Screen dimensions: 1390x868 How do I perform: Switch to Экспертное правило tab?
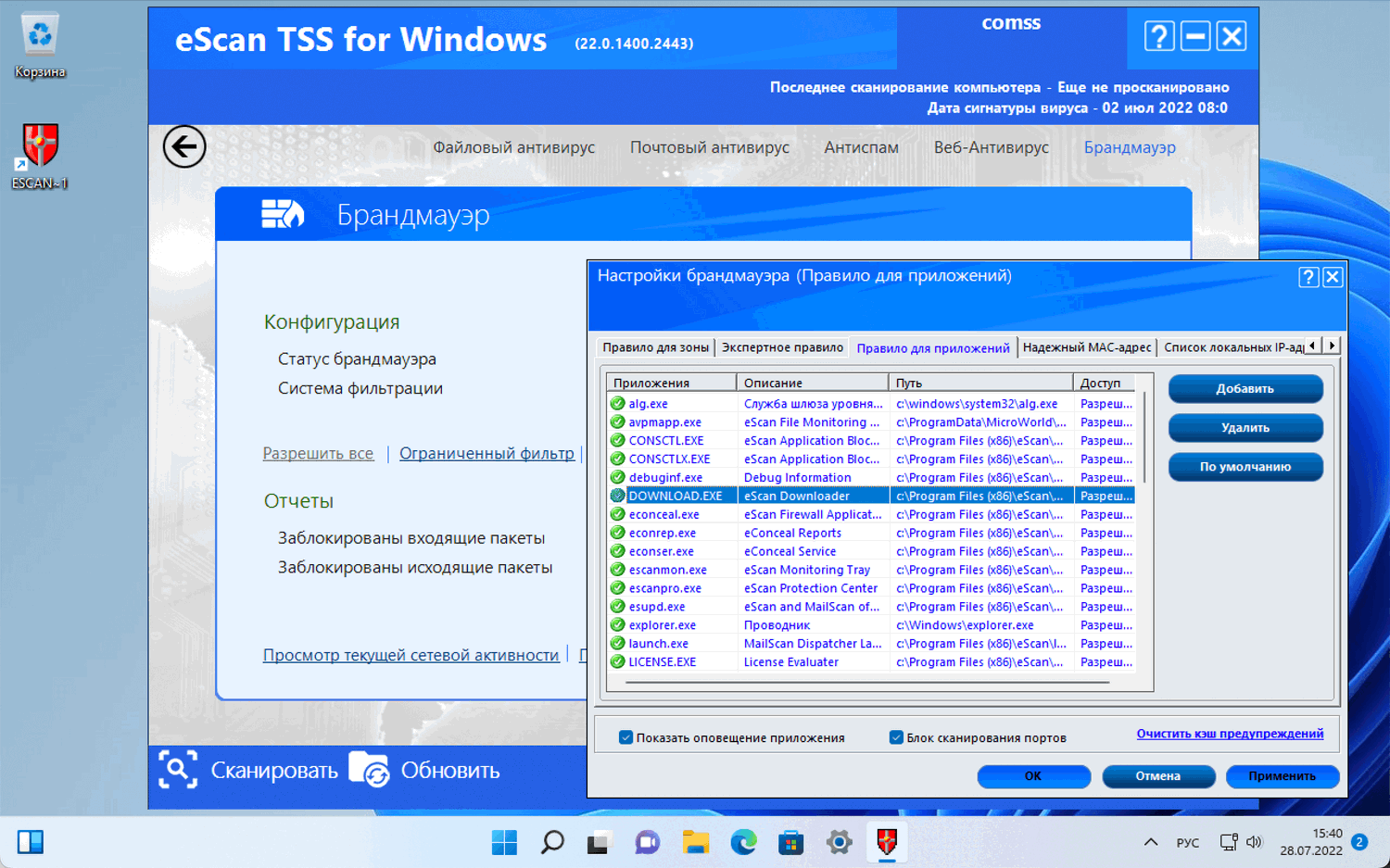[x=782, y=347]
